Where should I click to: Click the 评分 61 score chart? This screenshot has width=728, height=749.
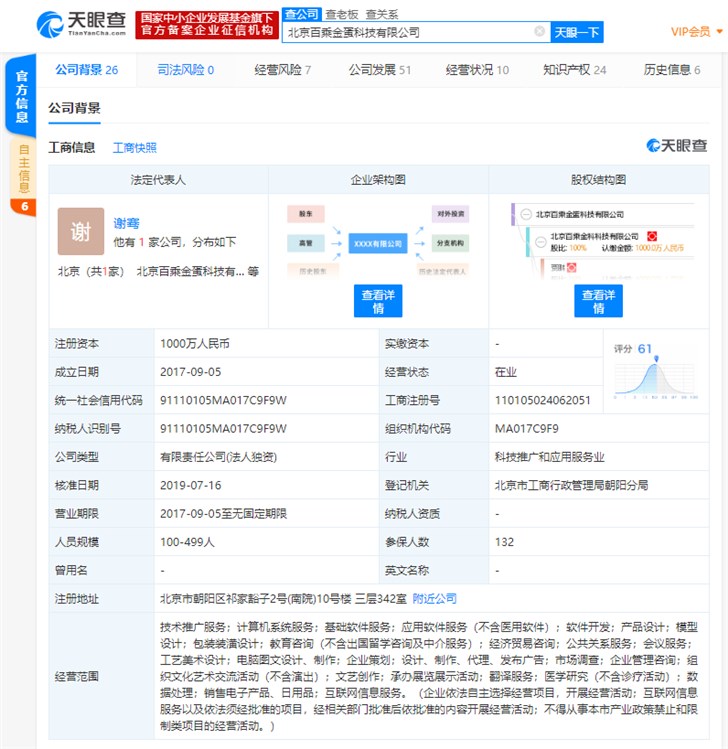pyautogui.click(x=655, y=371)
